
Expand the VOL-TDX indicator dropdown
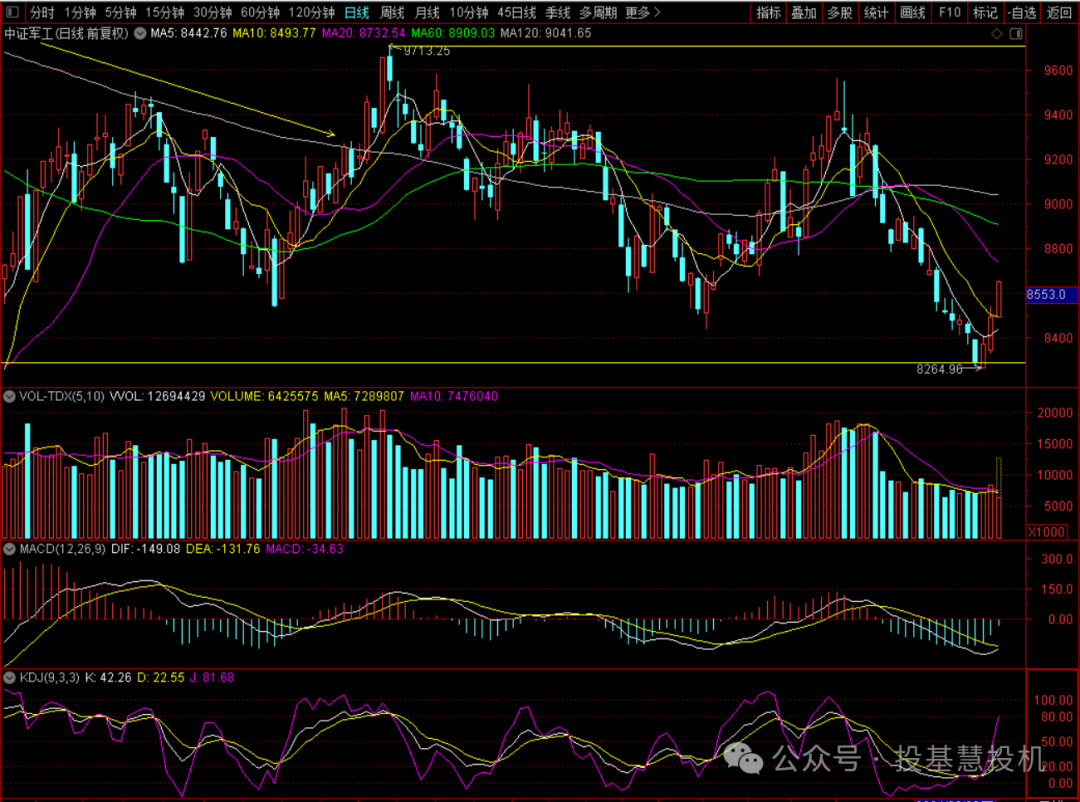click(10, 396)
